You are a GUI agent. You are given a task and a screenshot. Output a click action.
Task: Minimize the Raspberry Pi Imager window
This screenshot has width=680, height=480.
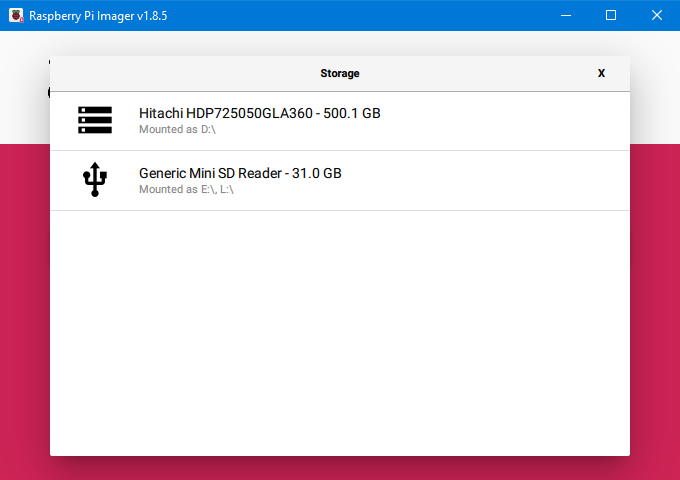point(566,15)
